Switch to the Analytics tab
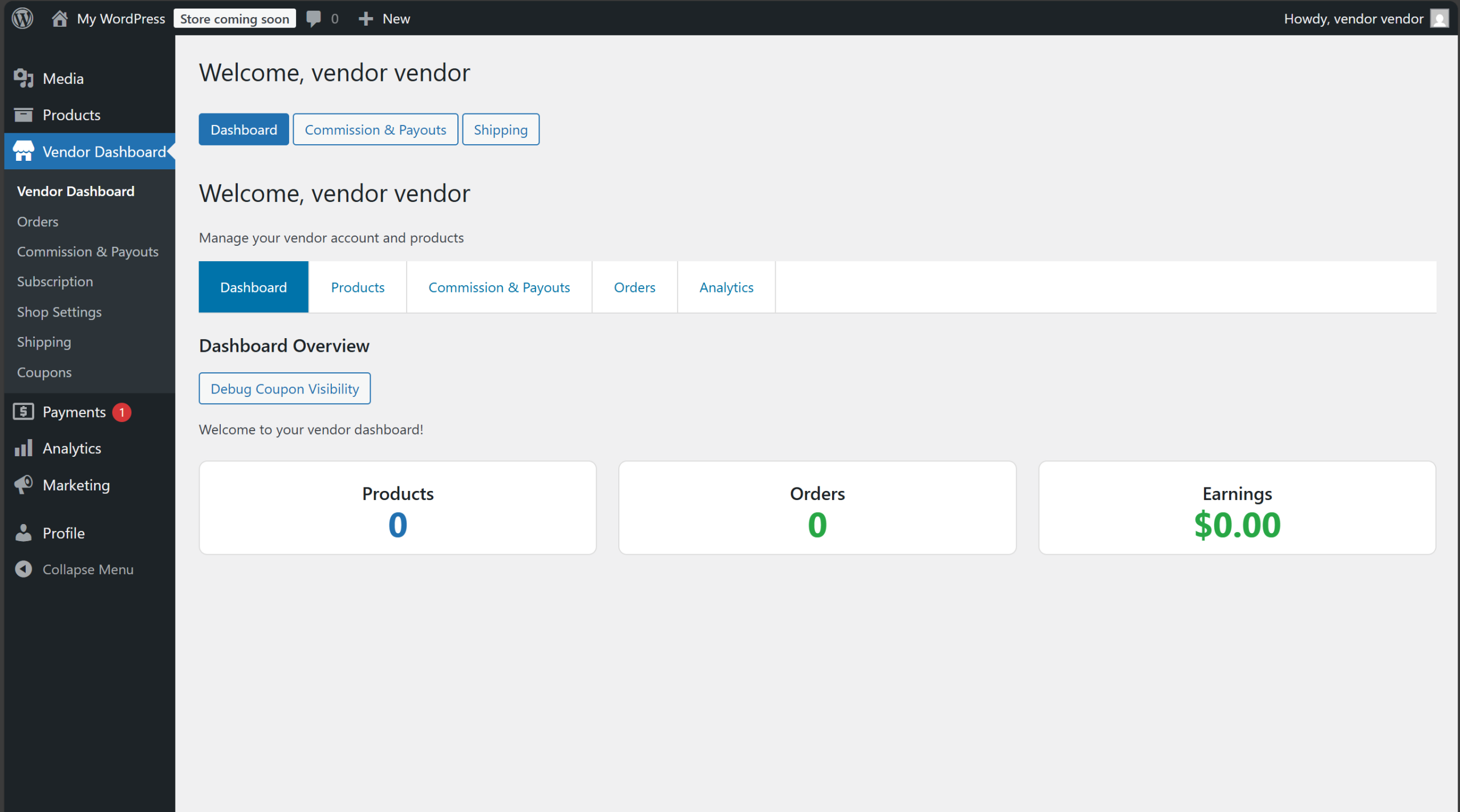 [x=727, y=287]
